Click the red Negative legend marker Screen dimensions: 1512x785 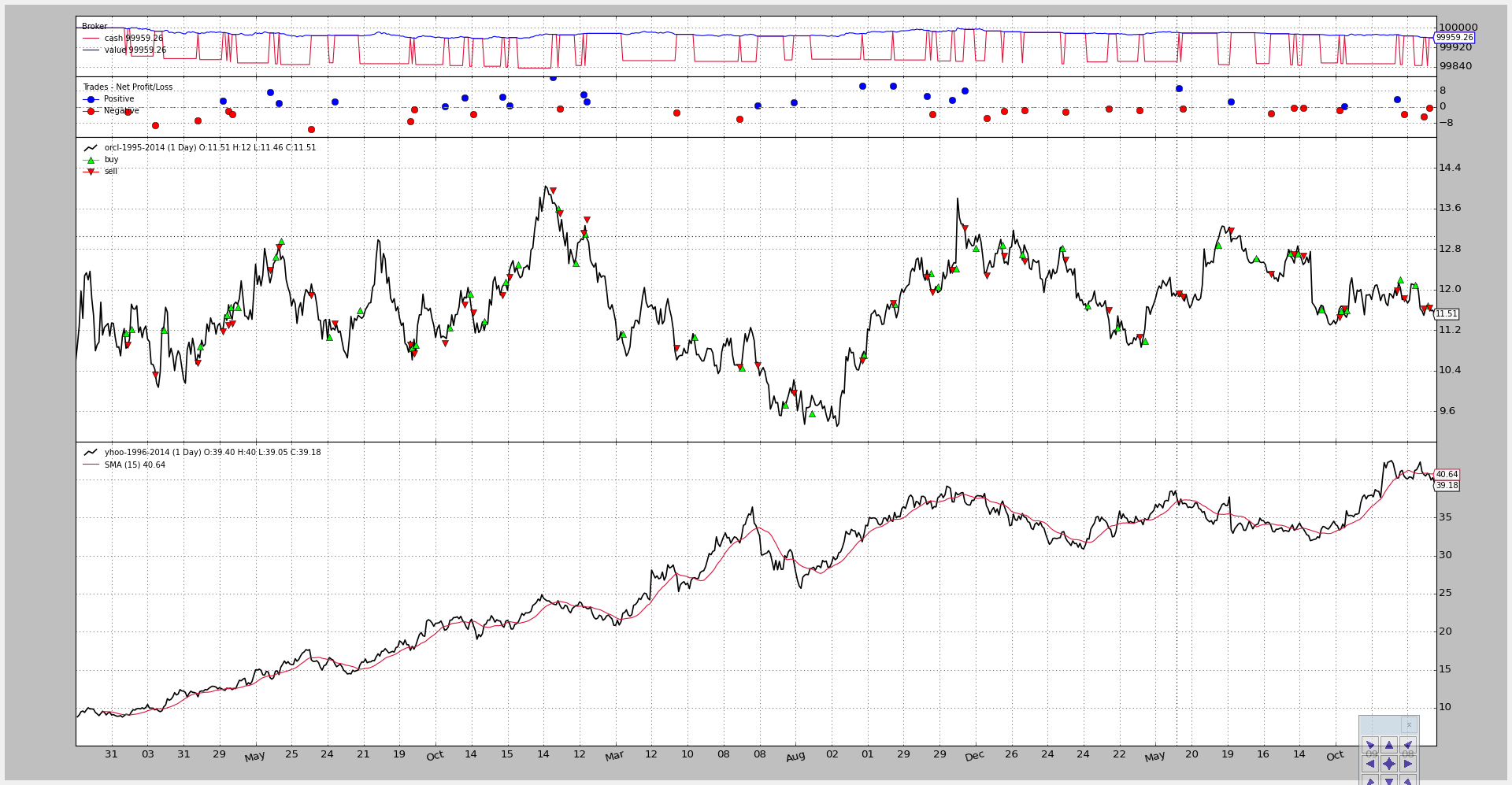(x=91, y=111)
